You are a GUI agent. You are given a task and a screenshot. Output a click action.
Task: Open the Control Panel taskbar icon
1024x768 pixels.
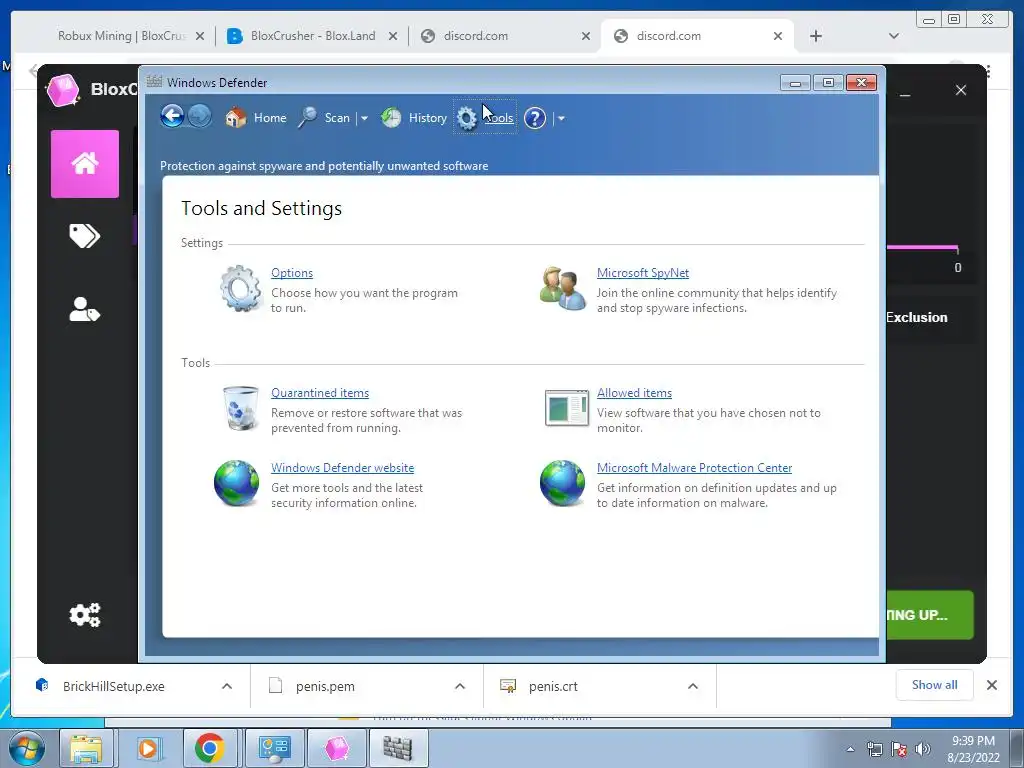point(275,748)
